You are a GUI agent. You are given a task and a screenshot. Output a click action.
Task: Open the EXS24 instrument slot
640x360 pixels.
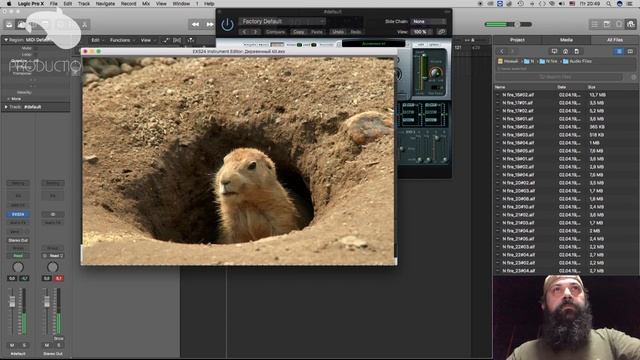tap(18, 214)
